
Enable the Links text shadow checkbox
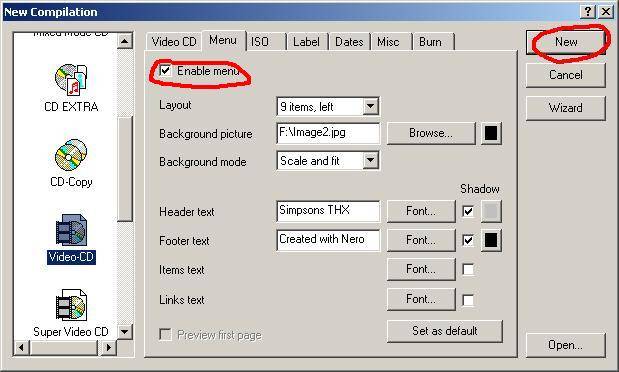[x=468, y=300]
